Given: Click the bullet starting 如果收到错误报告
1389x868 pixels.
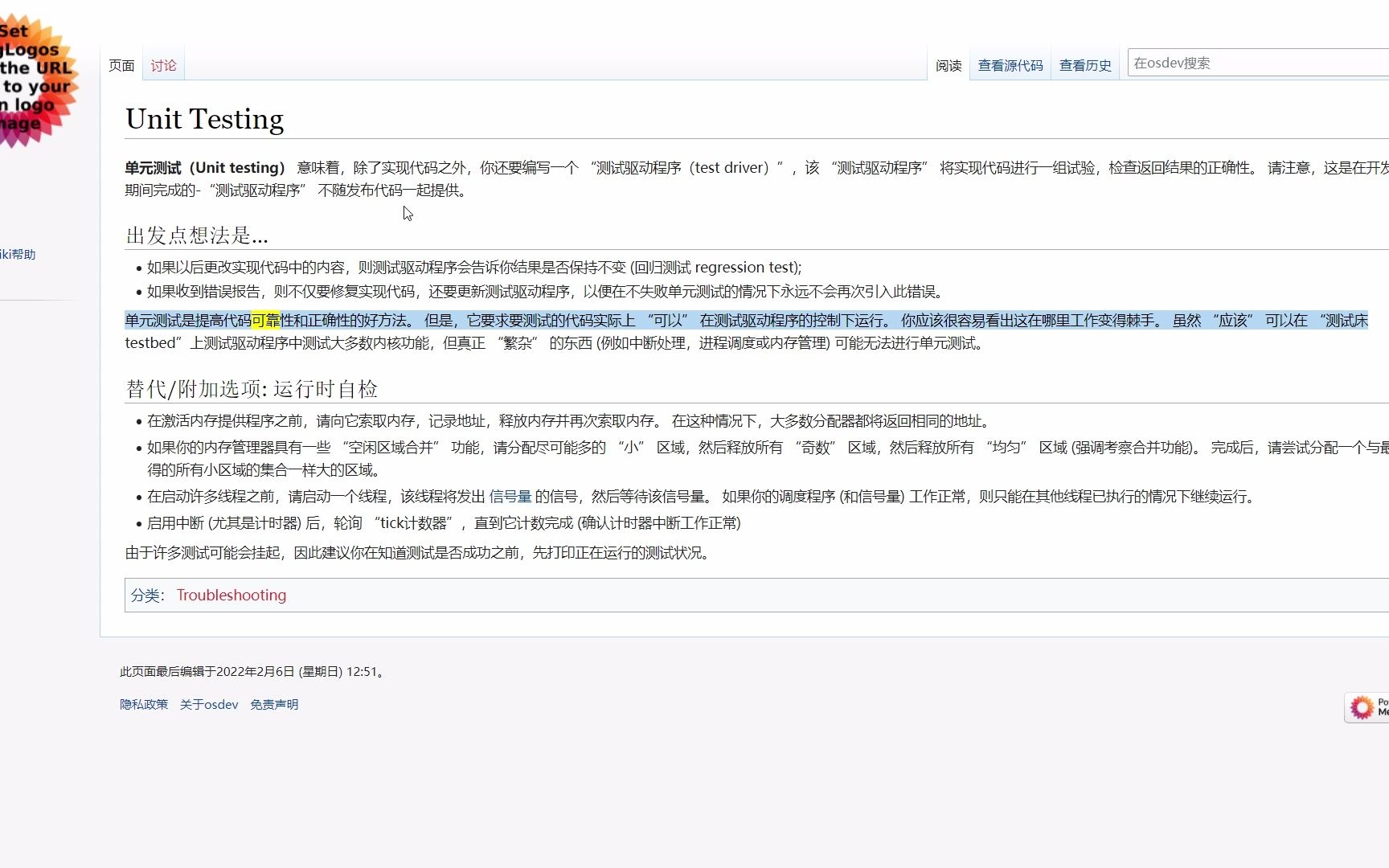Looking at the screenshot, I should tap(547, 292).
